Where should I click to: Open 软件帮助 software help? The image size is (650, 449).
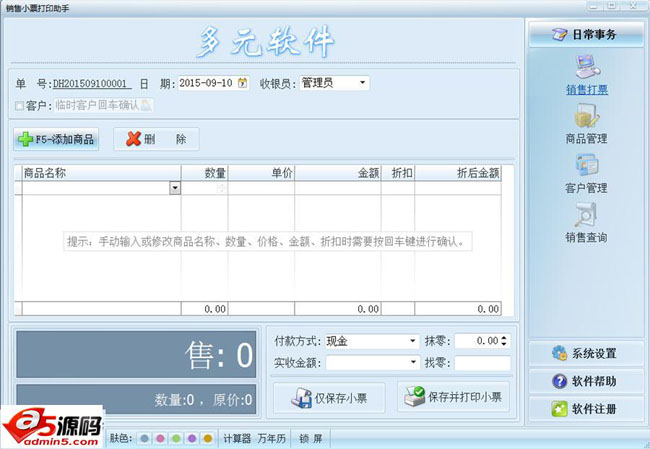586,381
